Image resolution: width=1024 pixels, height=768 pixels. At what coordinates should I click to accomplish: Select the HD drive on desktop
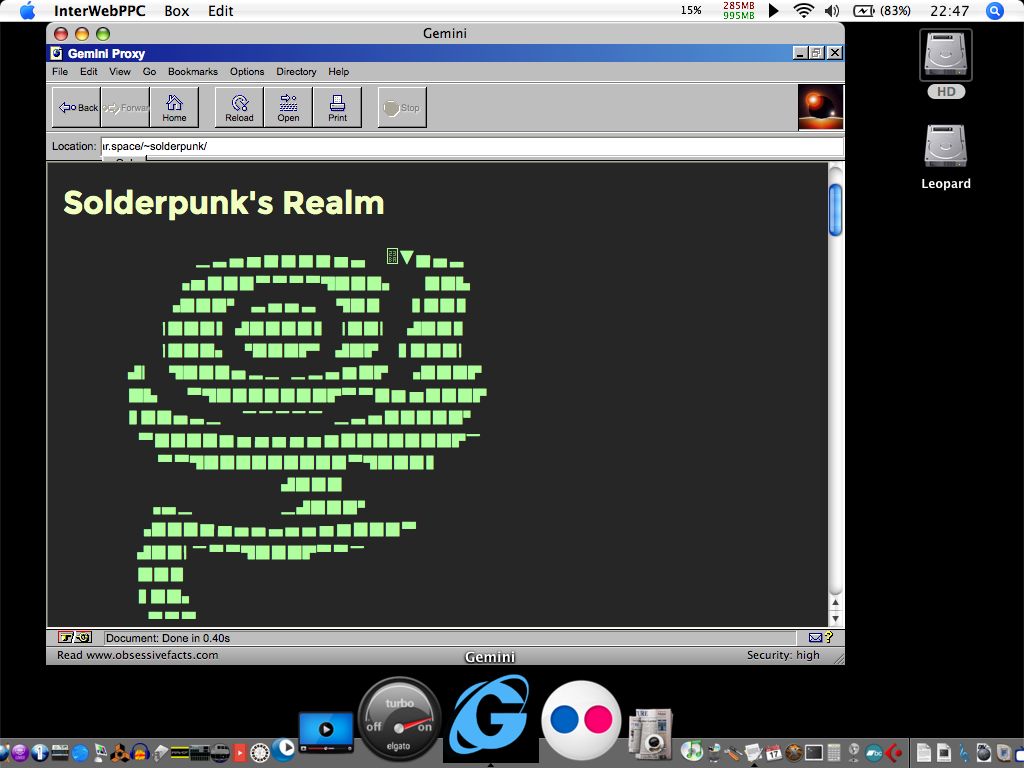tap(946, 63)
